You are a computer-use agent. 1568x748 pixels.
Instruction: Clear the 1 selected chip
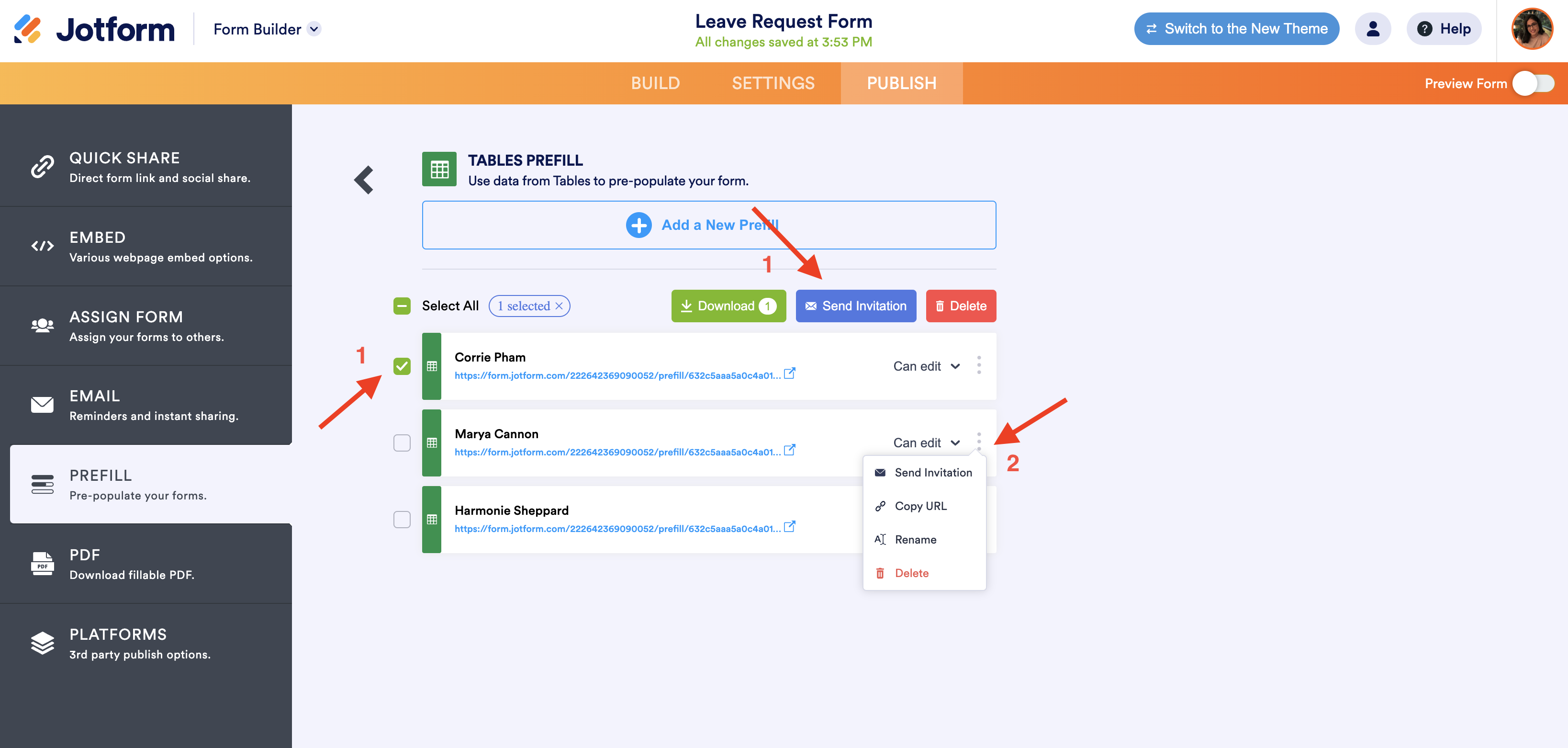(x=559, y=306)
